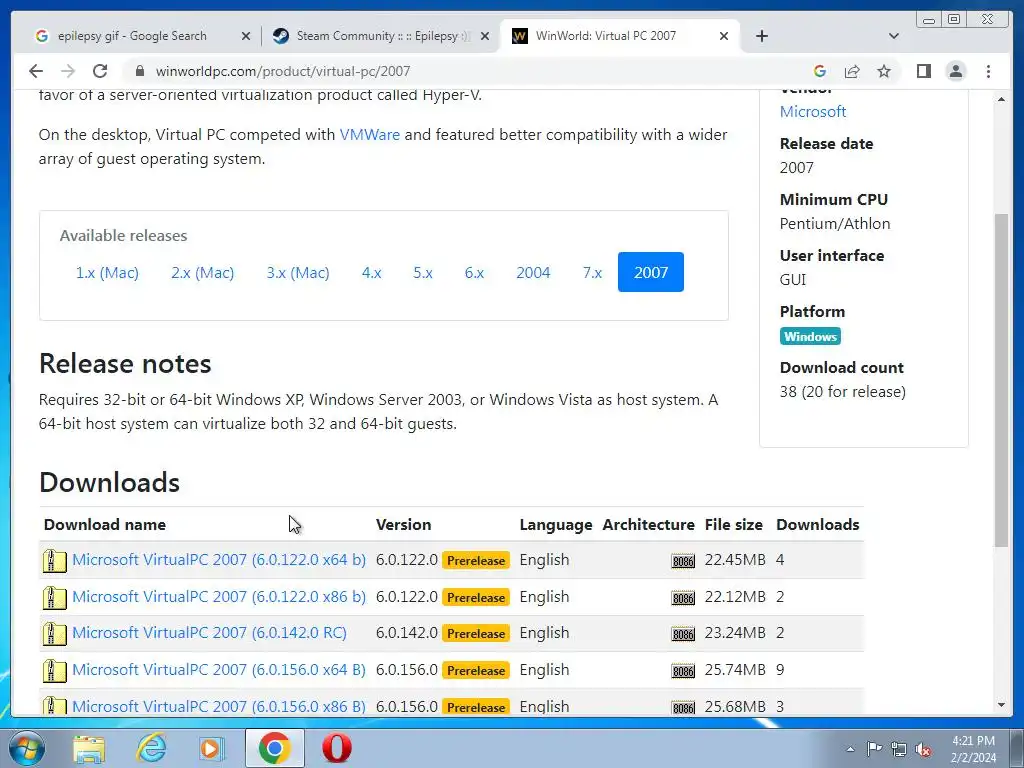Image resolution: width=1024 pixels, height=768 pixels.
Task: Select the 7.x release
Action: pos(592,272)
